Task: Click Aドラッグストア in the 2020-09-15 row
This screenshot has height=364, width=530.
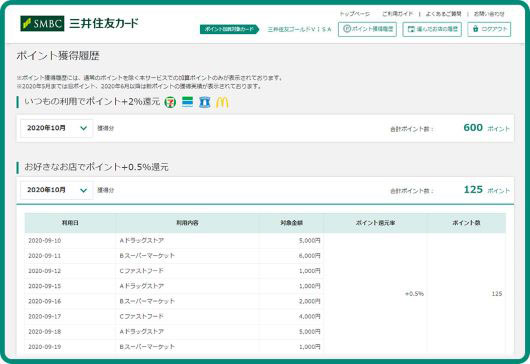Action: tap(142, 286)
